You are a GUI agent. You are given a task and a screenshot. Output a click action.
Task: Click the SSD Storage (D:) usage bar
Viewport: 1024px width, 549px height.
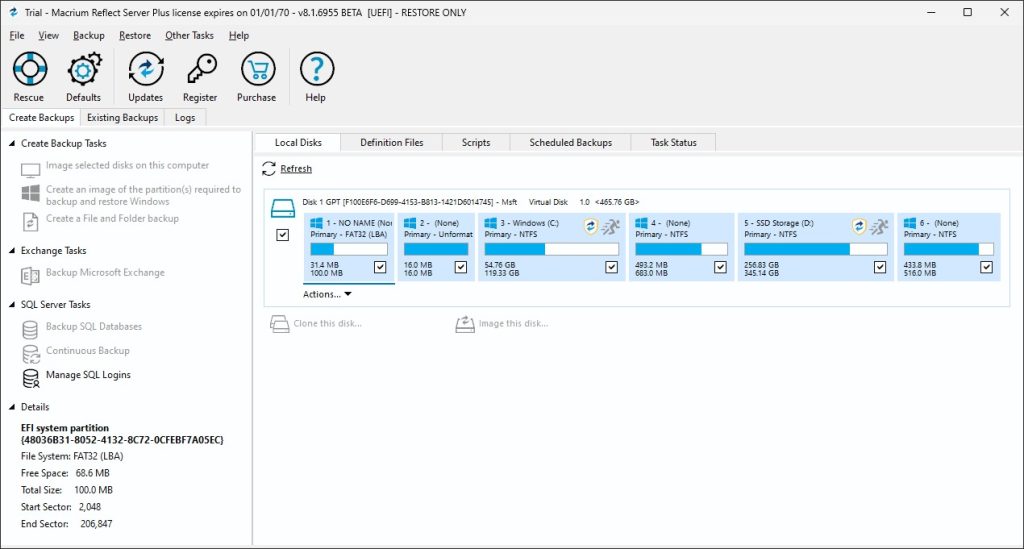tap(816, 249)
